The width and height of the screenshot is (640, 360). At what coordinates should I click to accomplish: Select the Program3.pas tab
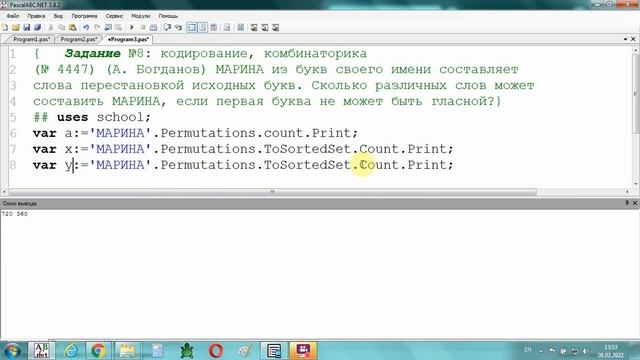(x=128, y=40)
